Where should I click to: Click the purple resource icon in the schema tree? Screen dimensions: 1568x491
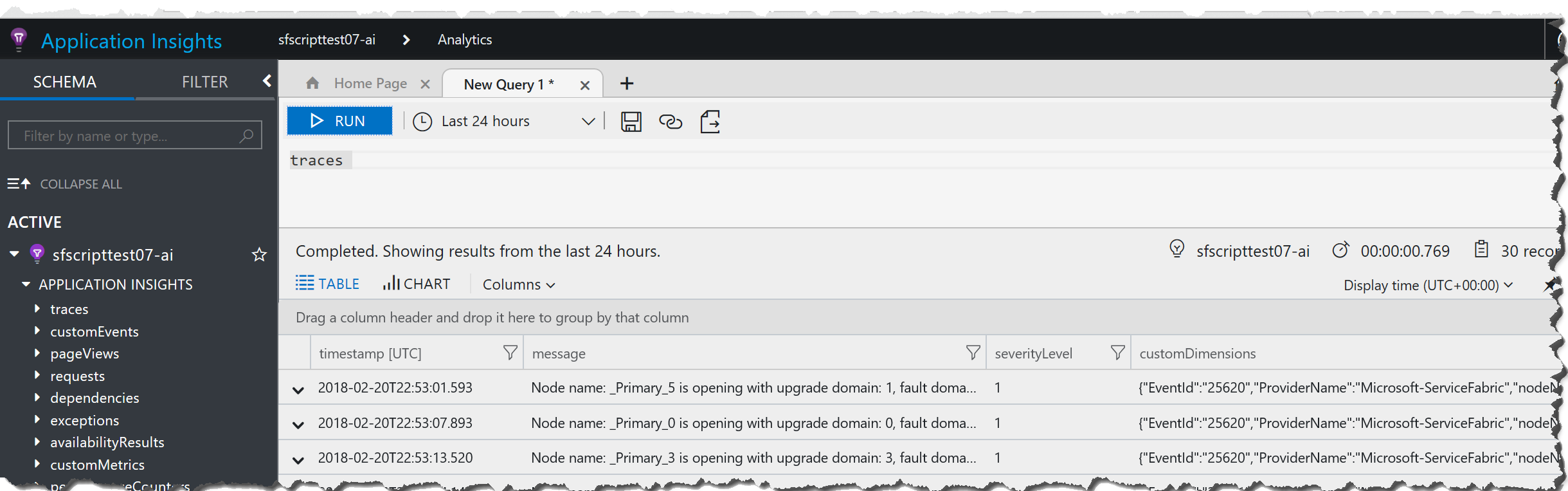(37, 254)
